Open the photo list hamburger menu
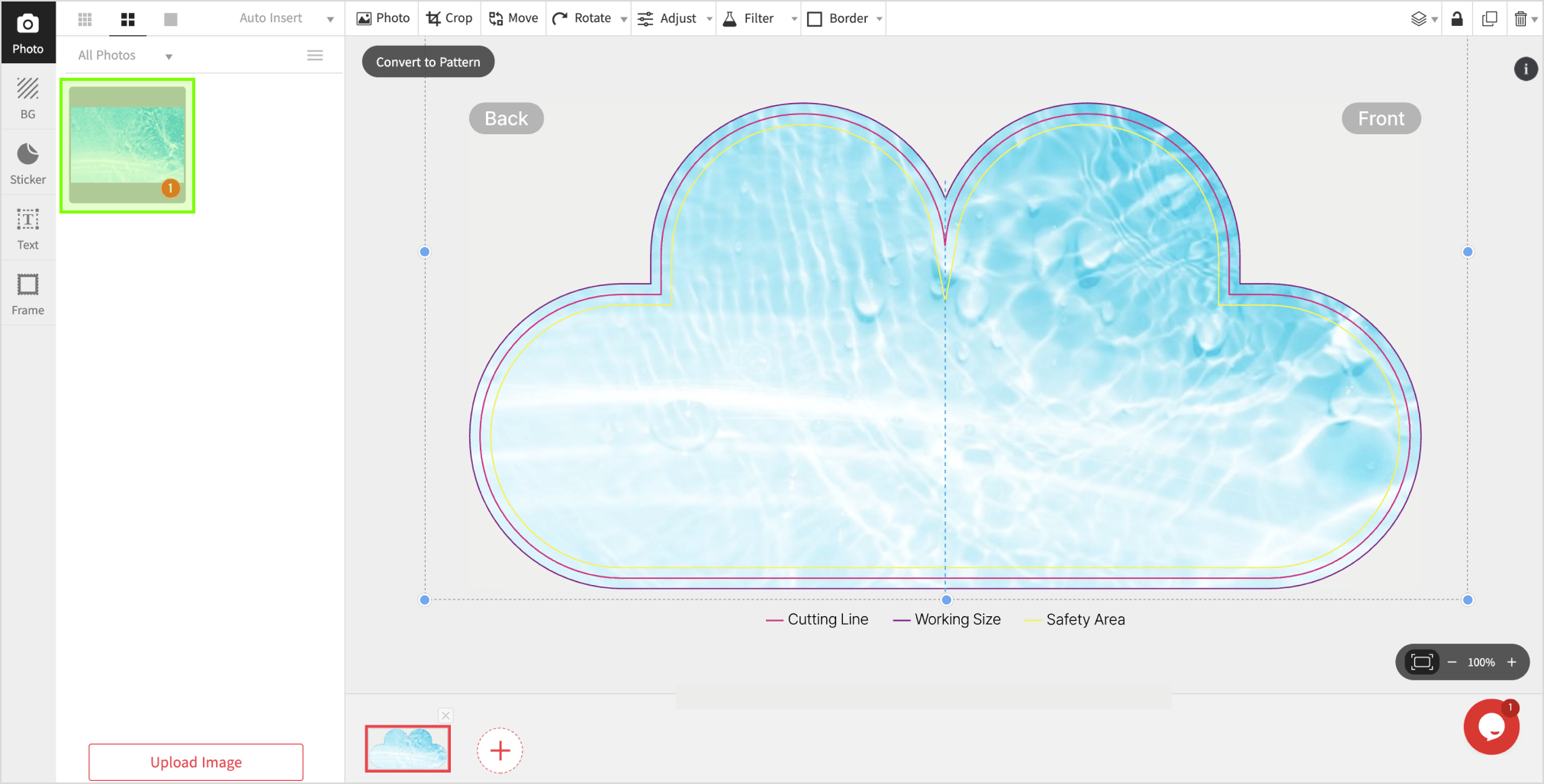The width and height of the screenshot is (1544, 784). pyautogui.click(x=315, y=55)
